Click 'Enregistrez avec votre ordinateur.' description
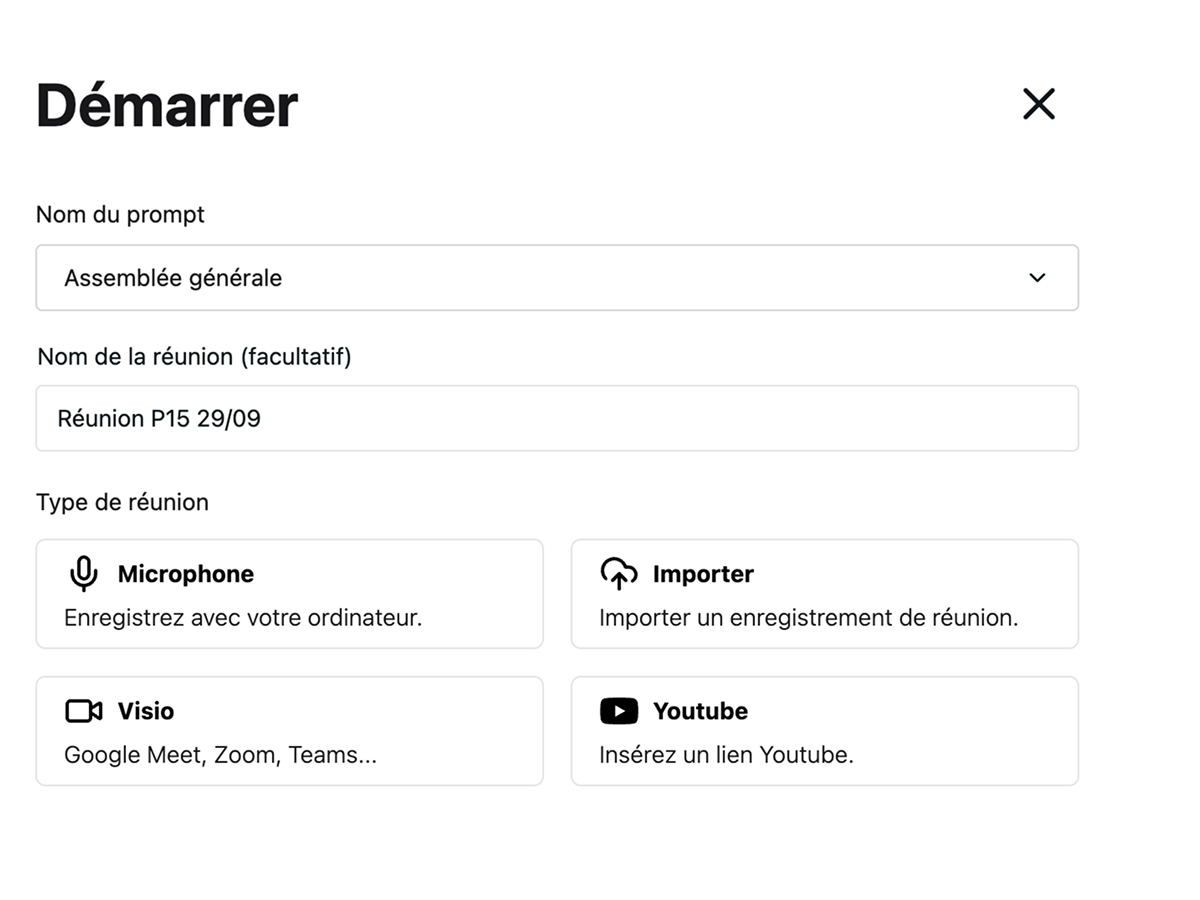Viewport: 1200px width, 900px height. pyautogui.click(x=243, y=618)
